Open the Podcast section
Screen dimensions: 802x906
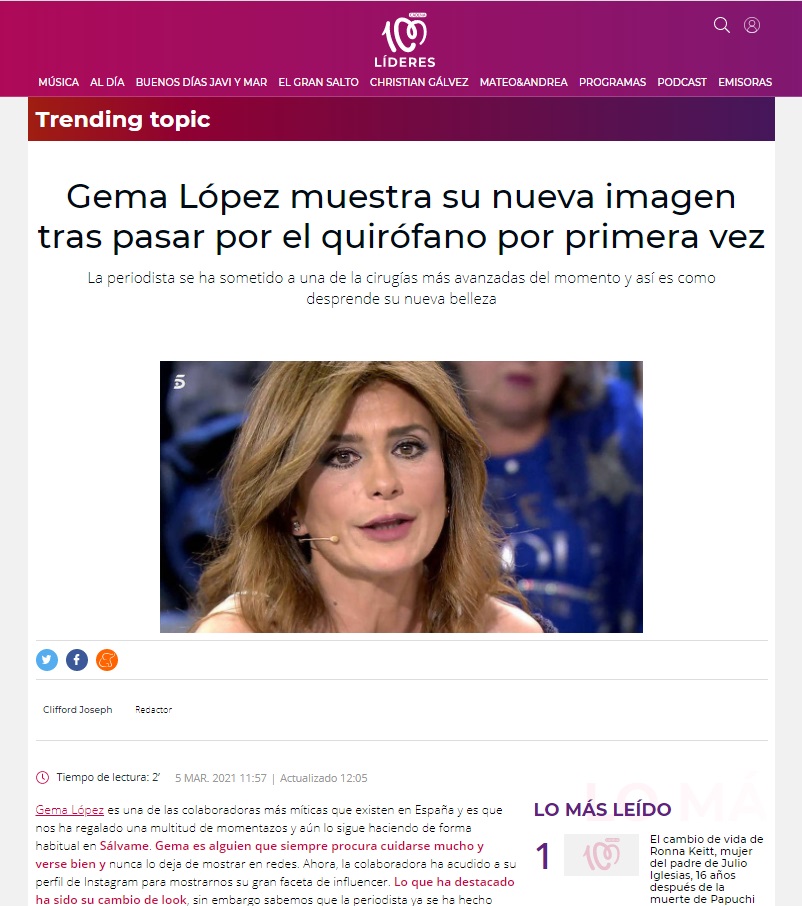(682, 82)
